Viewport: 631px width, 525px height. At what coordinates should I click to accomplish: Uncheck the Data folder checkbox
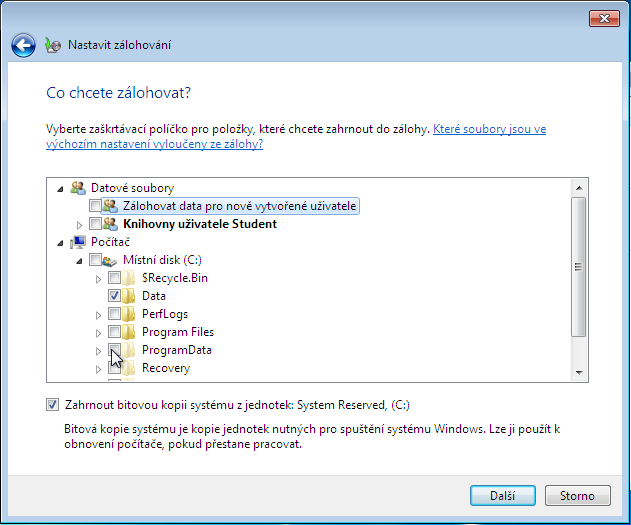tap(114, 296)
